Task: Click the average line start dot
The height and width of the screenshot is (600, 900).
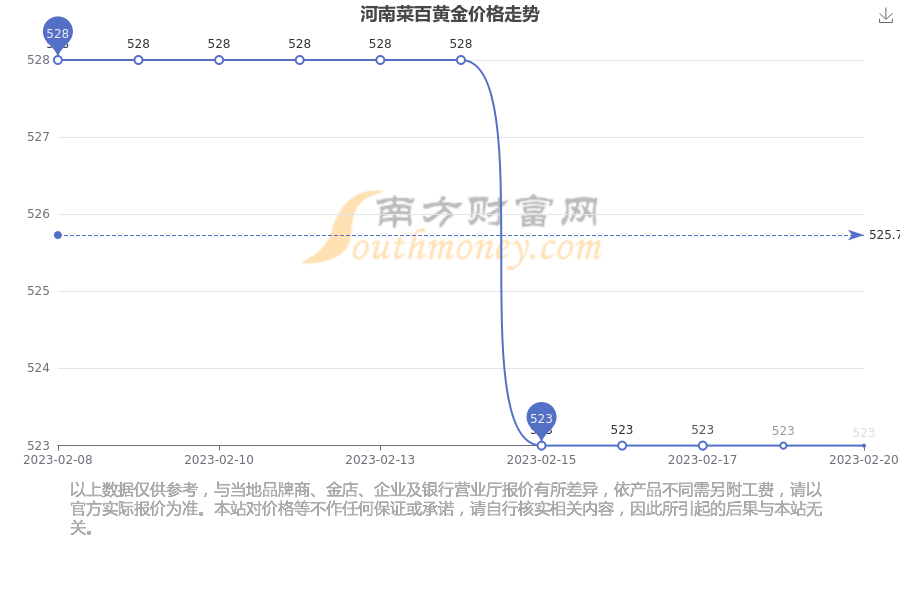Action: [x=58, y=235]
